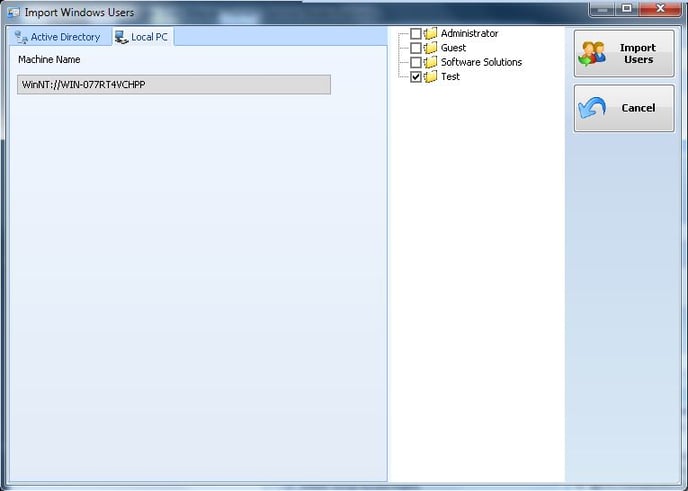Switch to the Active Directory tab
The image size is (688, 491).
coord(58,37)
